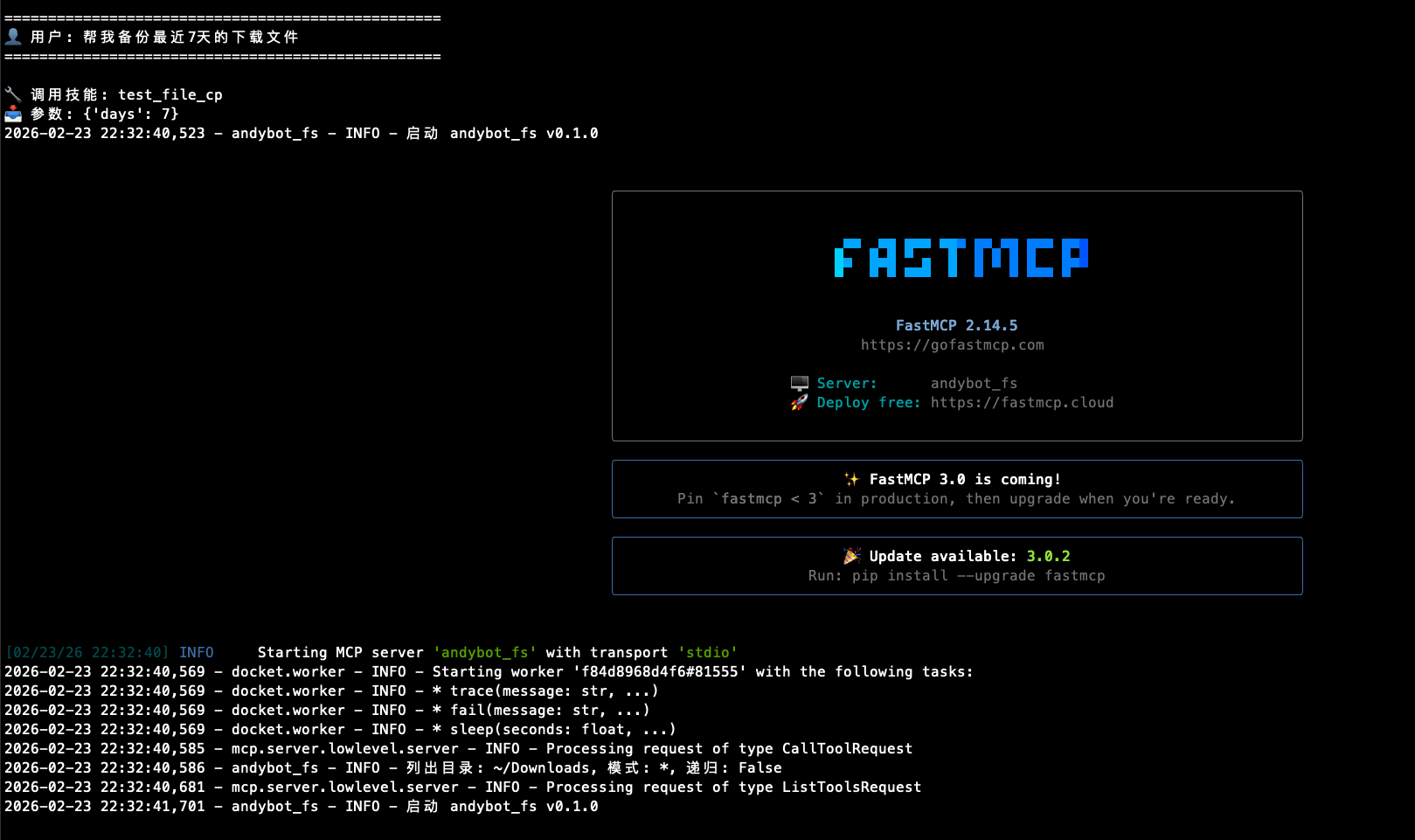Click the green 3.0.2 version number
The width and height of the screenshot is (1415, 840).
click(1049, 556)
